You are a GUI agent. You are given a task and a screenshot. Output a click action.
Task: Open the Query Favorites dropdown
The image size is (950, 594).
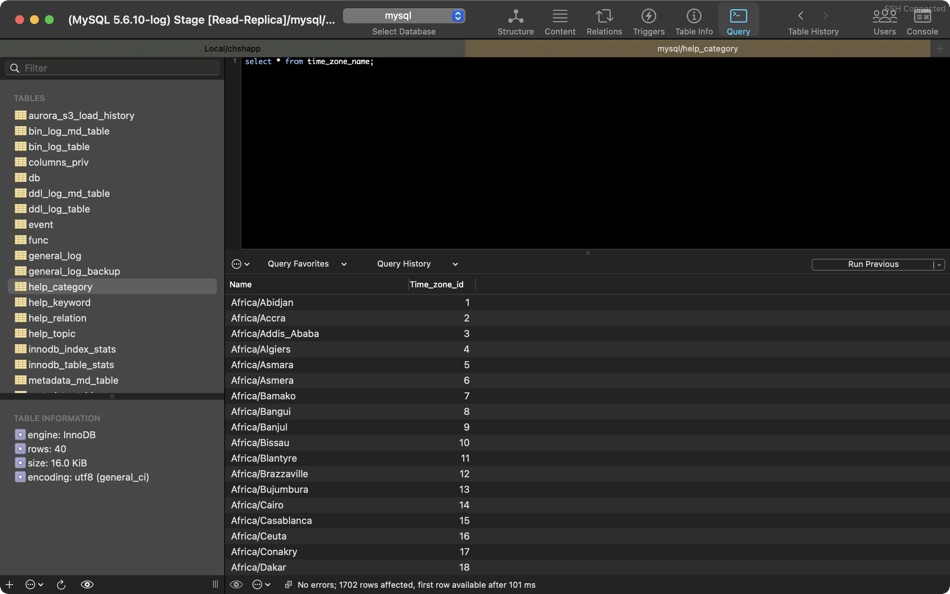[307, 264]
